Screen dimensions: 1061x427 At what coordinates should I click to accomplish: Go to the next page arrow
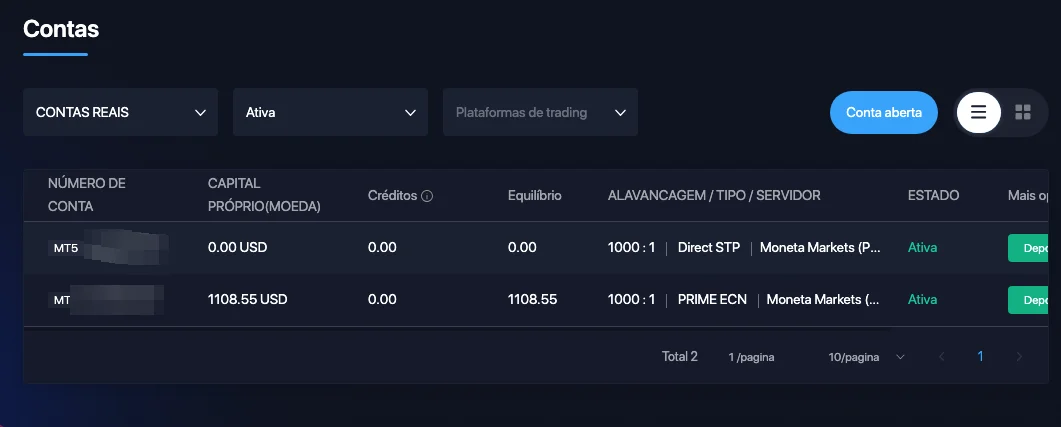[x=1019, y=357]
